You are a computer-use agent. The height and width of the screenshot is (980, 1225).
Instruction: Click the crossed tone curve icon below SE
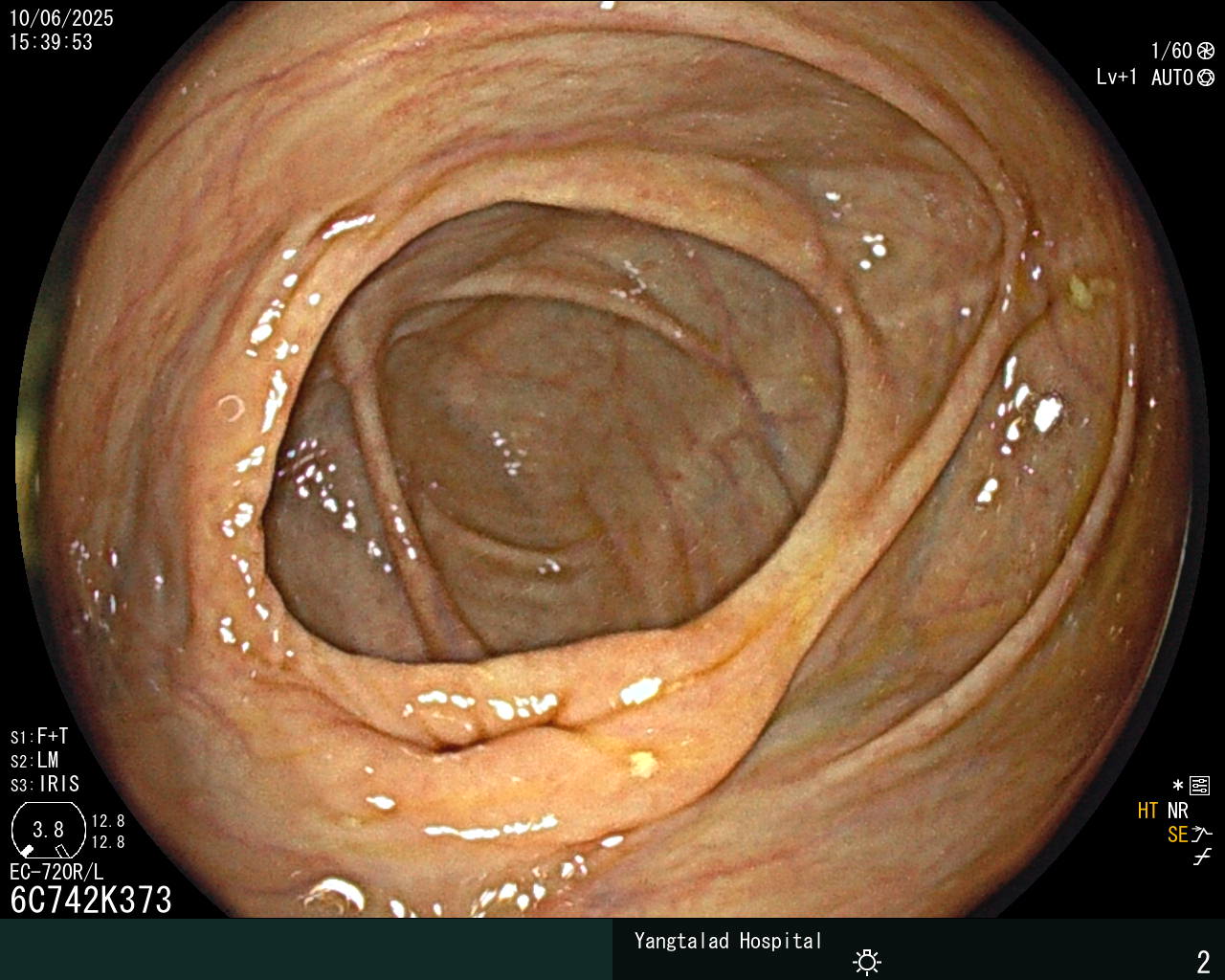(x=1202, y=857)
